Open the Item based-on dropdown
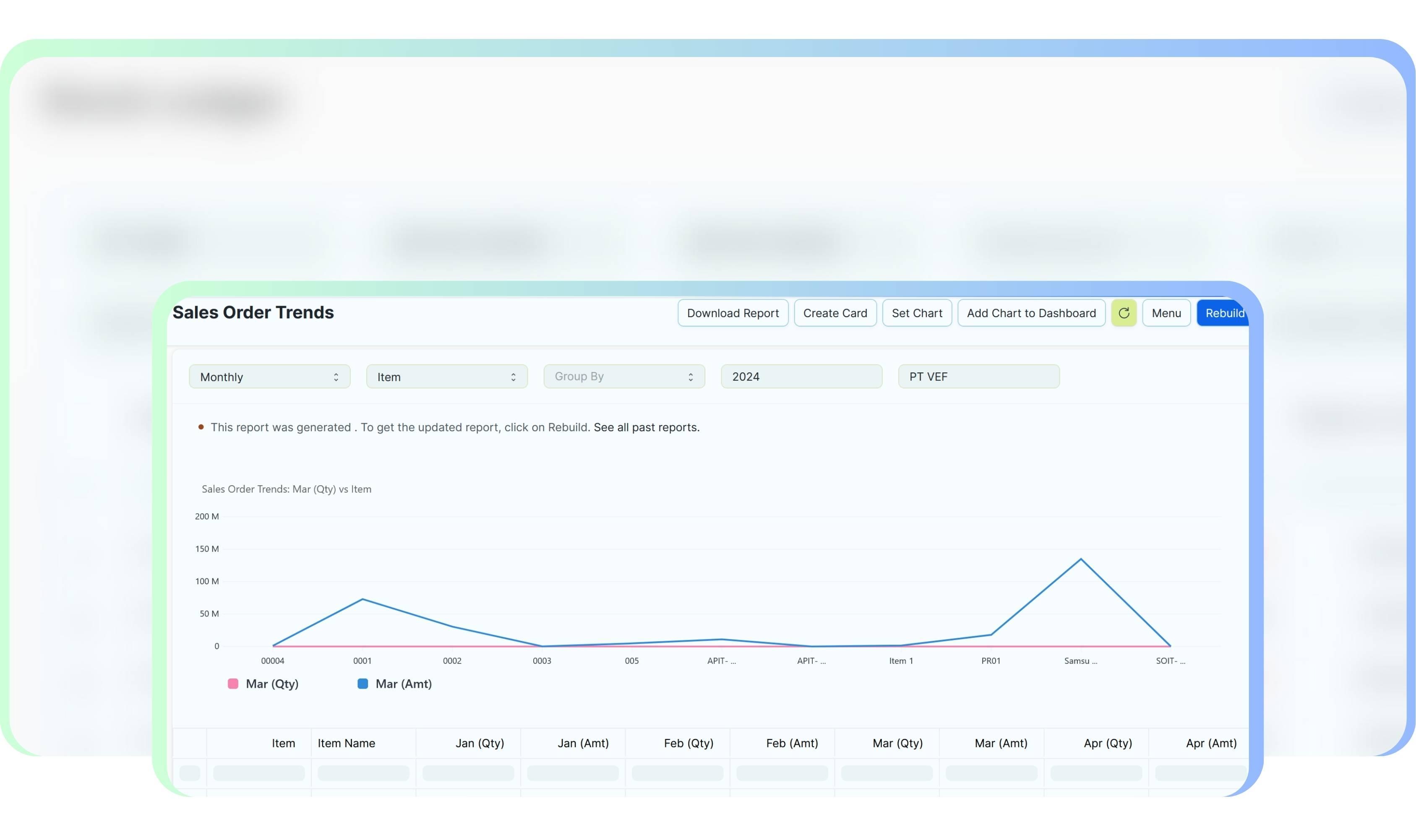Image resolution: width=1416 pixels, height=840 pixels. pyautogui.click(x=447, y=377)
